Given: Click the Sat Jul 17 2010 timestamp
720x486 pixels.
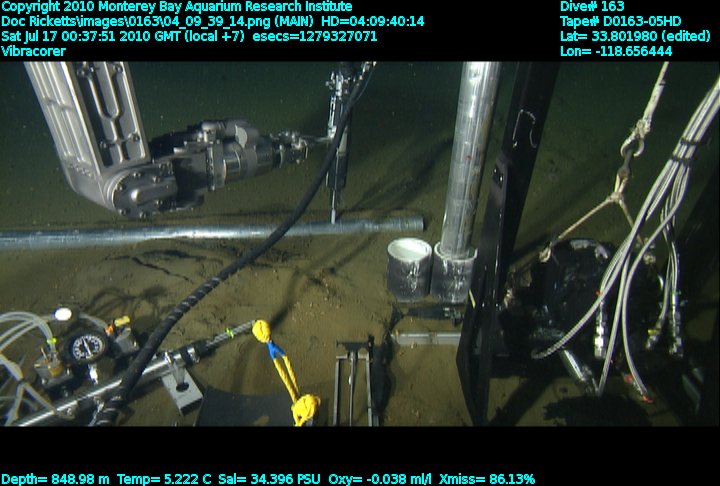Looking at the screenshot, I should pyautogui.click(x=189, y=36).
